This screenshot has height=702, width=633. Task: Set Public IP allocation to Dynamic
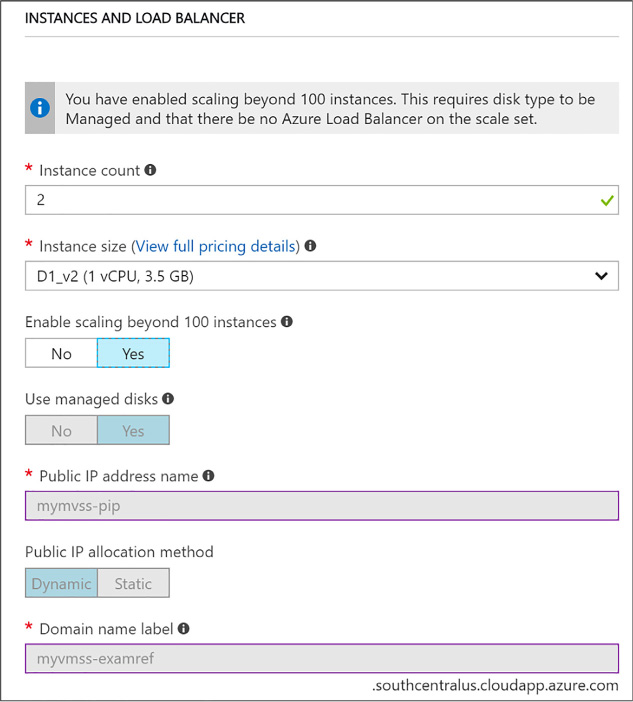click(x=61, y=583)
